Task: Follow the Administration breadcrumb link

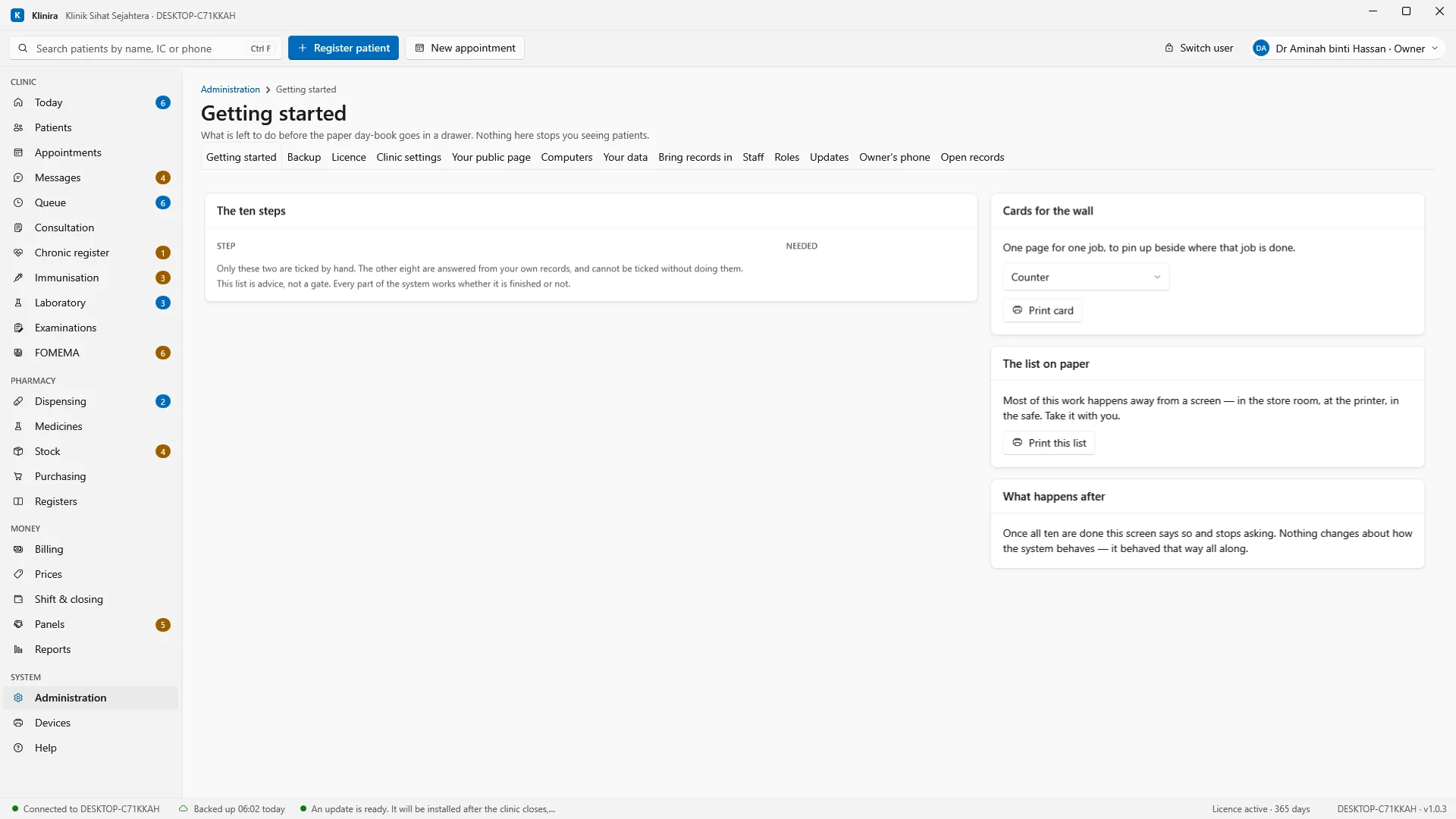Action: click(230, 89)
